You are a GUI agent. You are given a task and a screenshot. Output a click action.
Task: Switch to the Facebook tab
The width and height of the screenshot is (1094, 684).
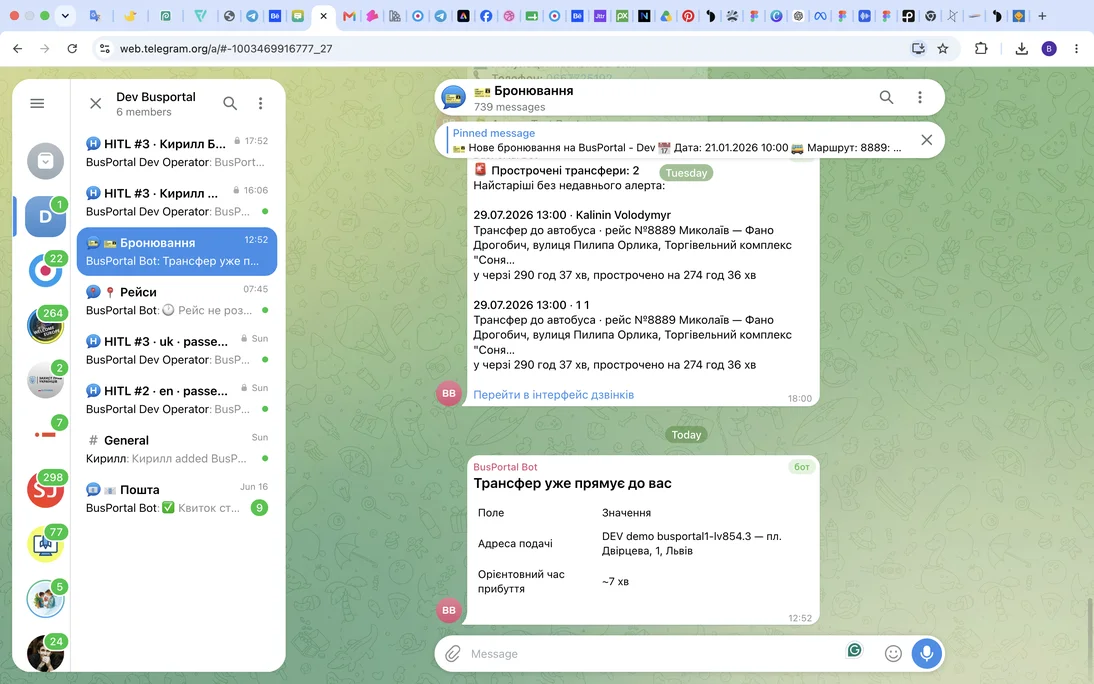click(486, 15)
